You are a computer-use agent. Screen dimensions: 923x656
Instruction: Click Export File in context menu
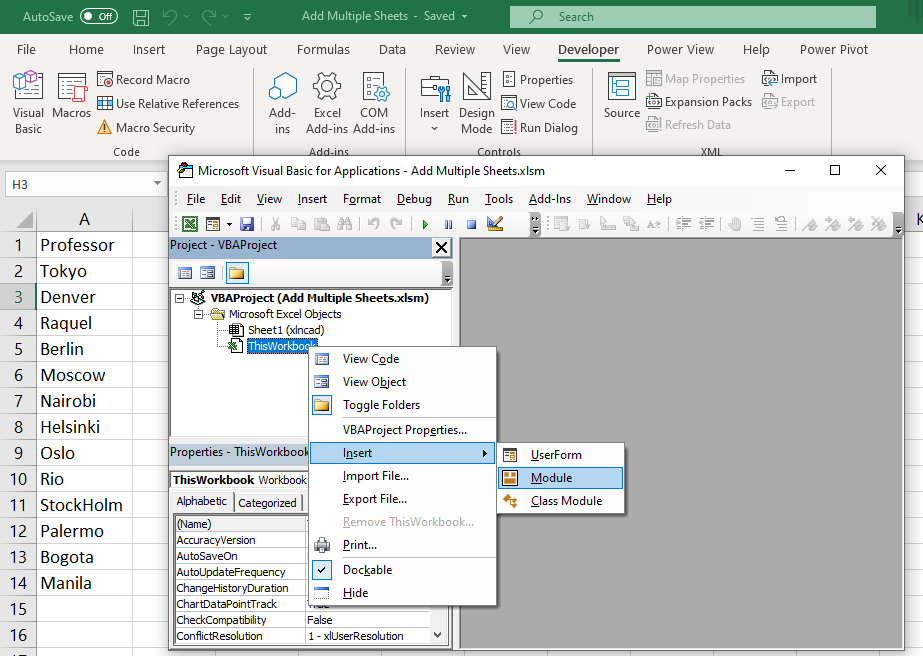(403, 499)
